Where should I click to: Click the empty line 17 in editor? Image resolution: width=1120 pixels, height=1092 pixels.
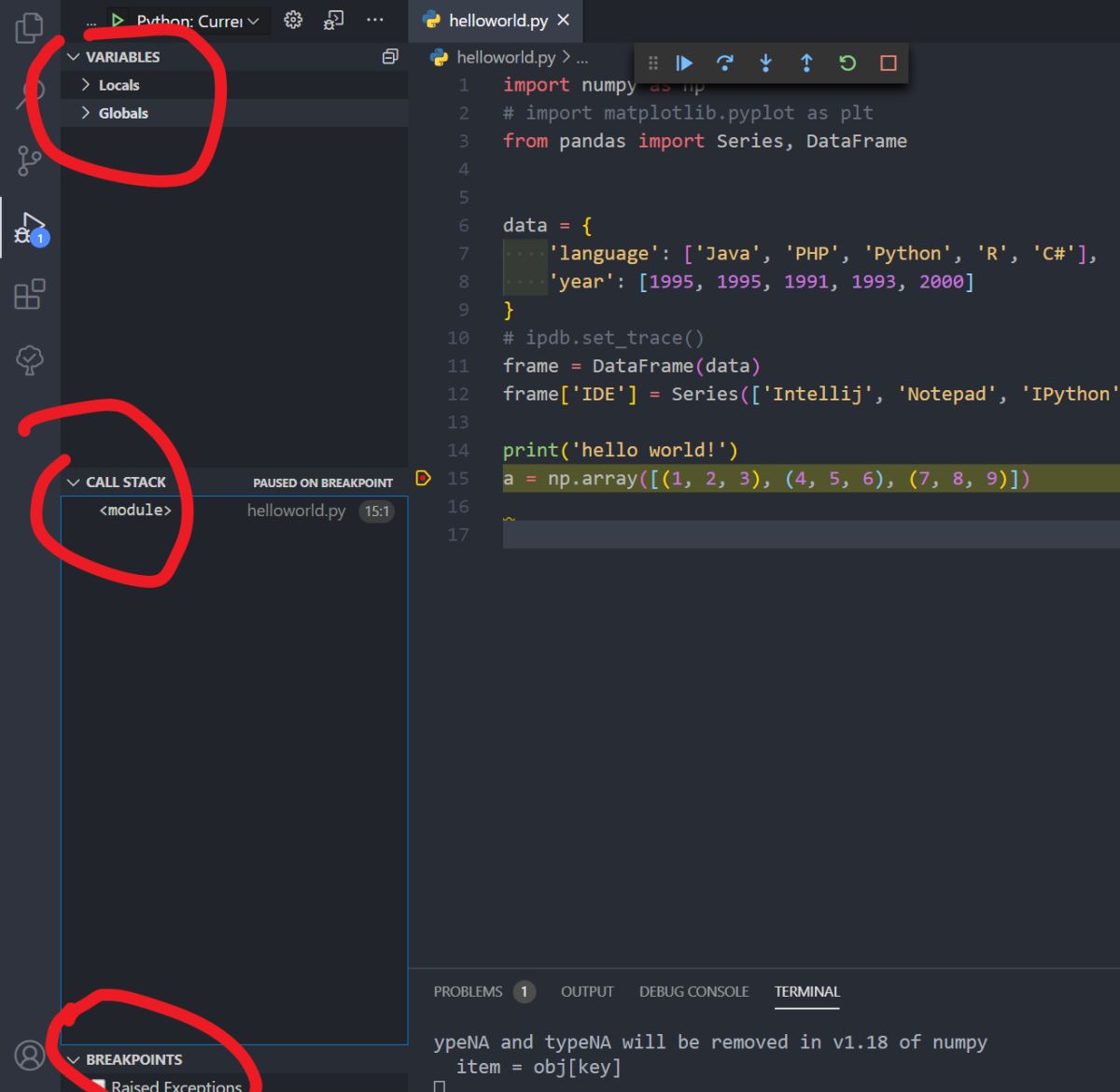click(x=811, y=535)
